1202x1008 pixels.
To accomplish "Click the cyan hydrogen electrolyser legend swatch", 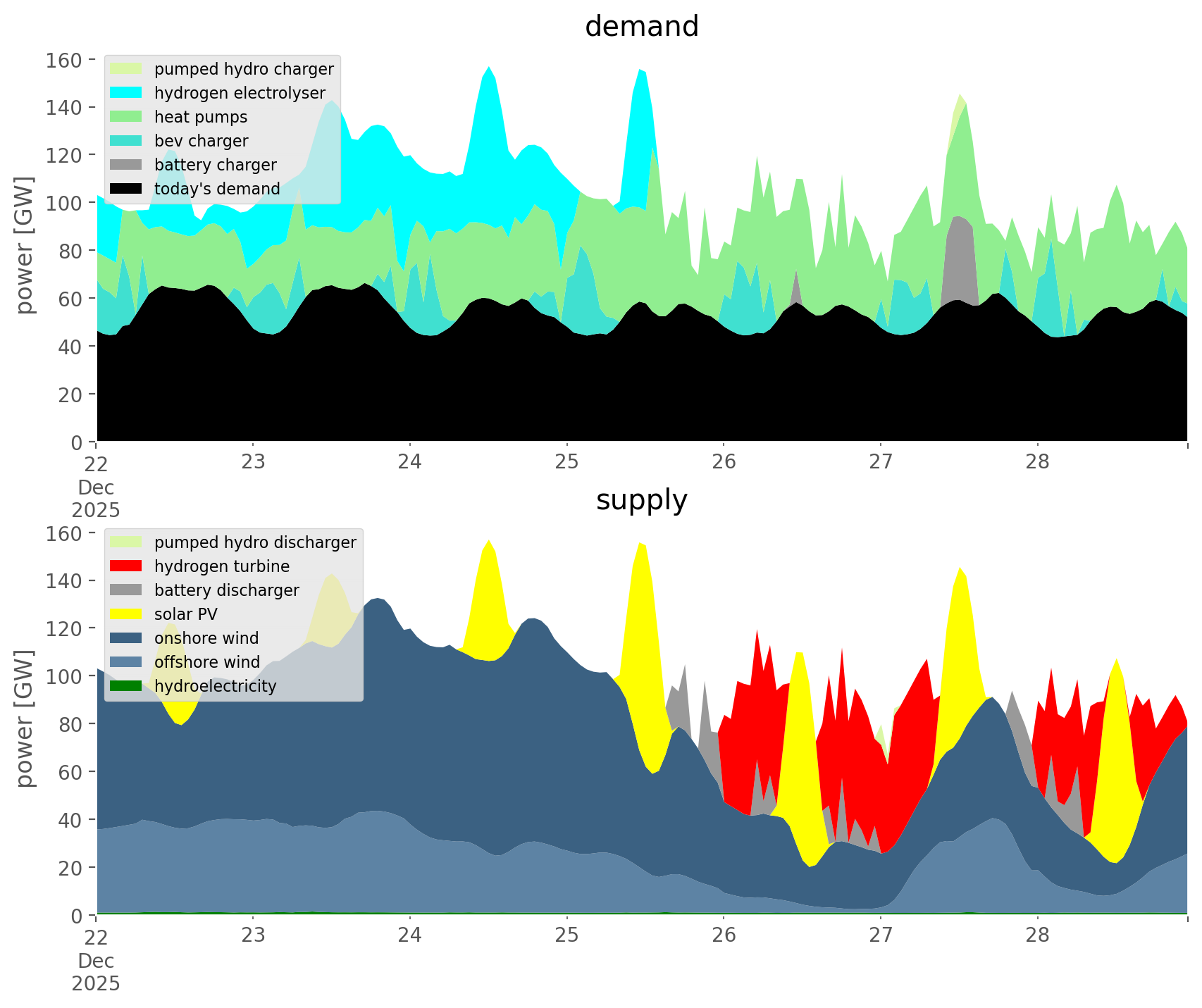I will tap(127, 93).
